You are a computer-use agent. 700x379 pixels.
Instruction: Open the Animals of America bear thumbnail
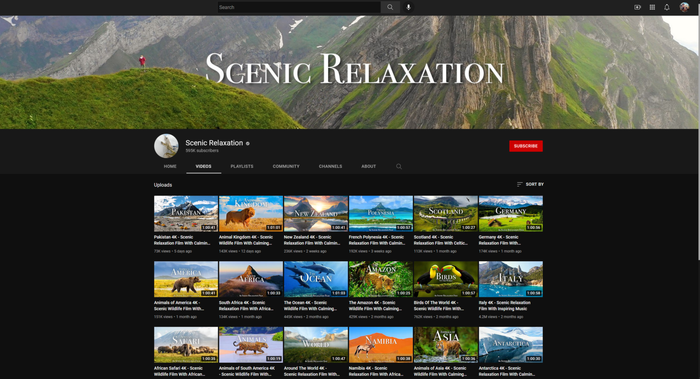coord(186,279)
